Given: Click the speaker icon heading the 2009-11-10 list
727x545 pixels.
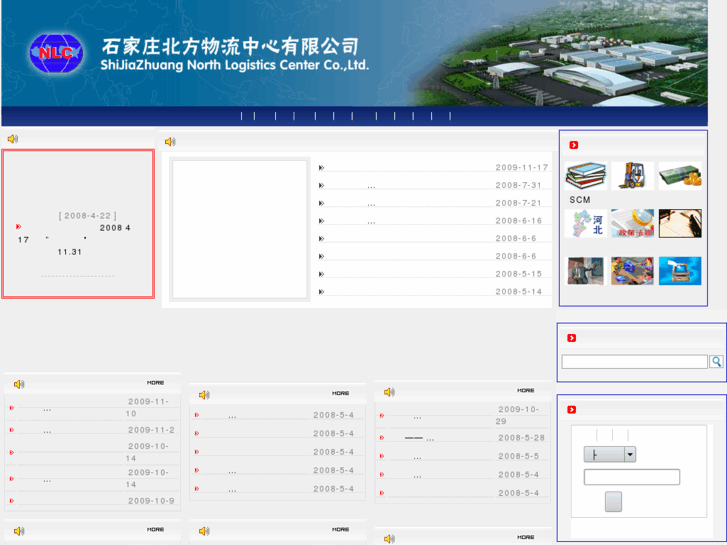Looking at the screenshot, I should (x=19, y=384).
